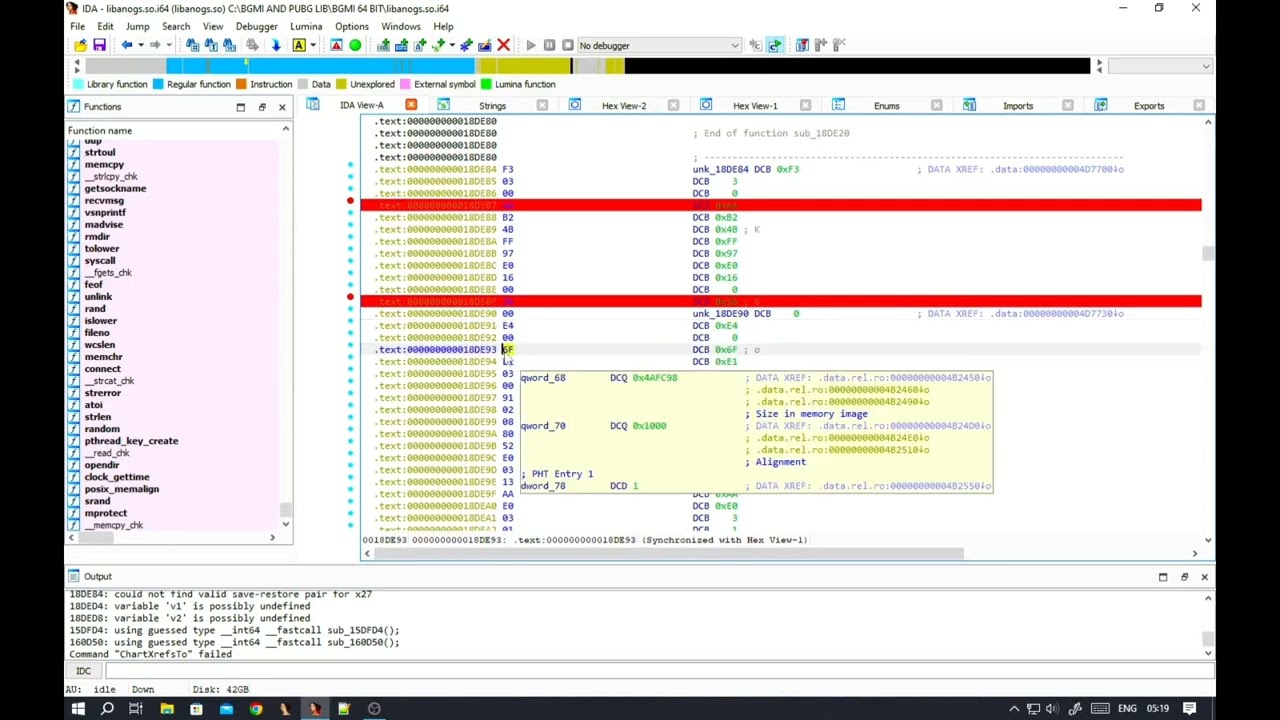The image size is (1280, 720).
Task: Close the Functions panel
Action: coord(282,107)
